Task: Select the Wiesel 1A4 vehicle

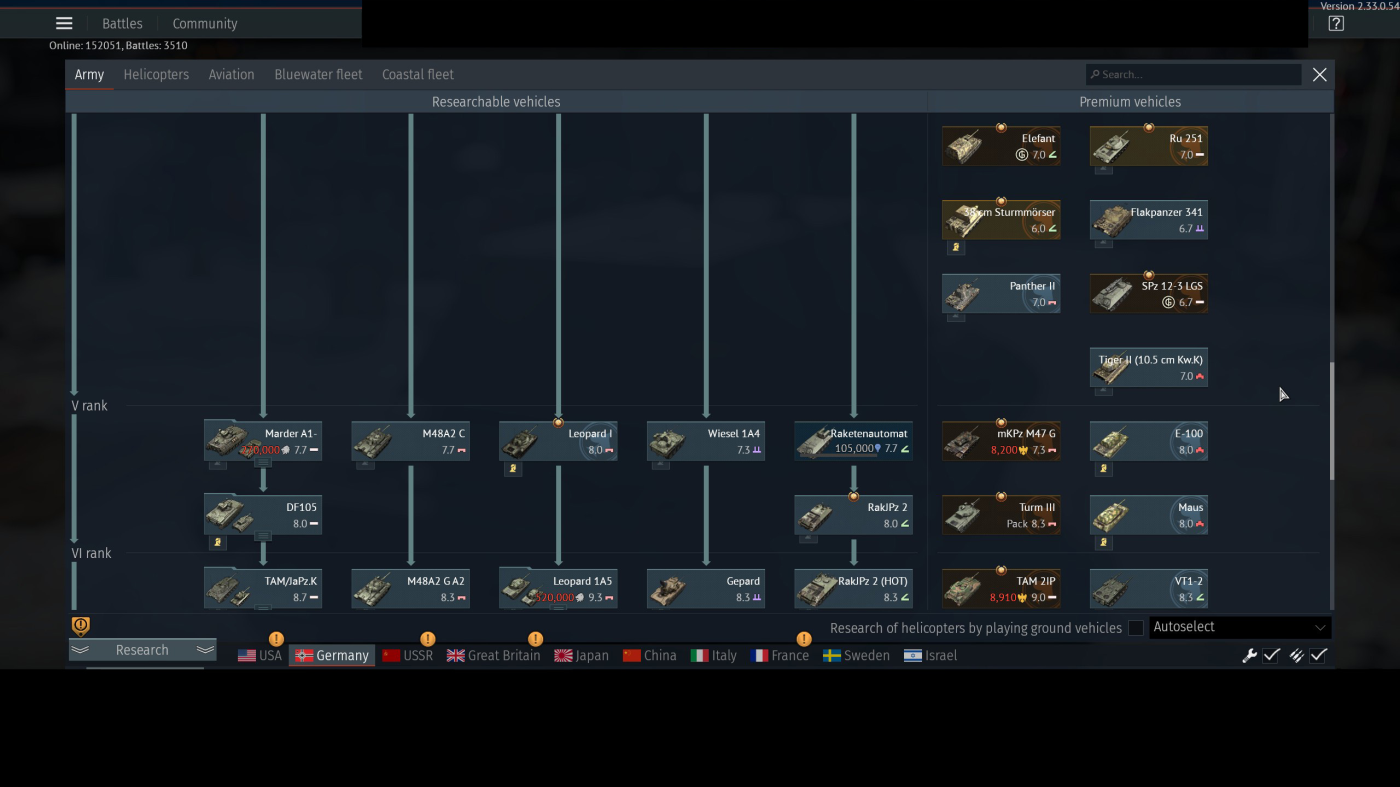Action: pyautogui.click(x=706, y=442)
